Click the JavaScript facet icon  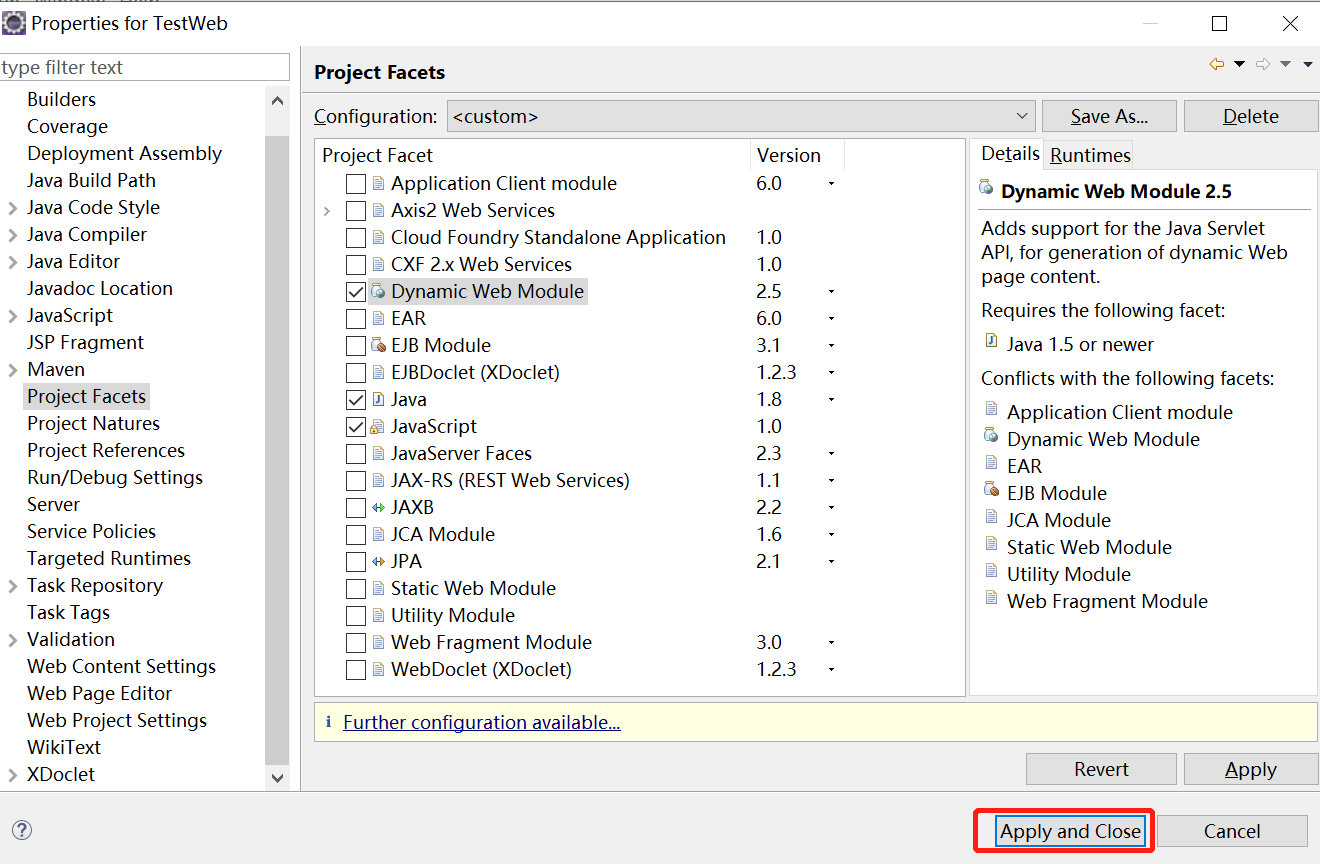pos(378,427)
